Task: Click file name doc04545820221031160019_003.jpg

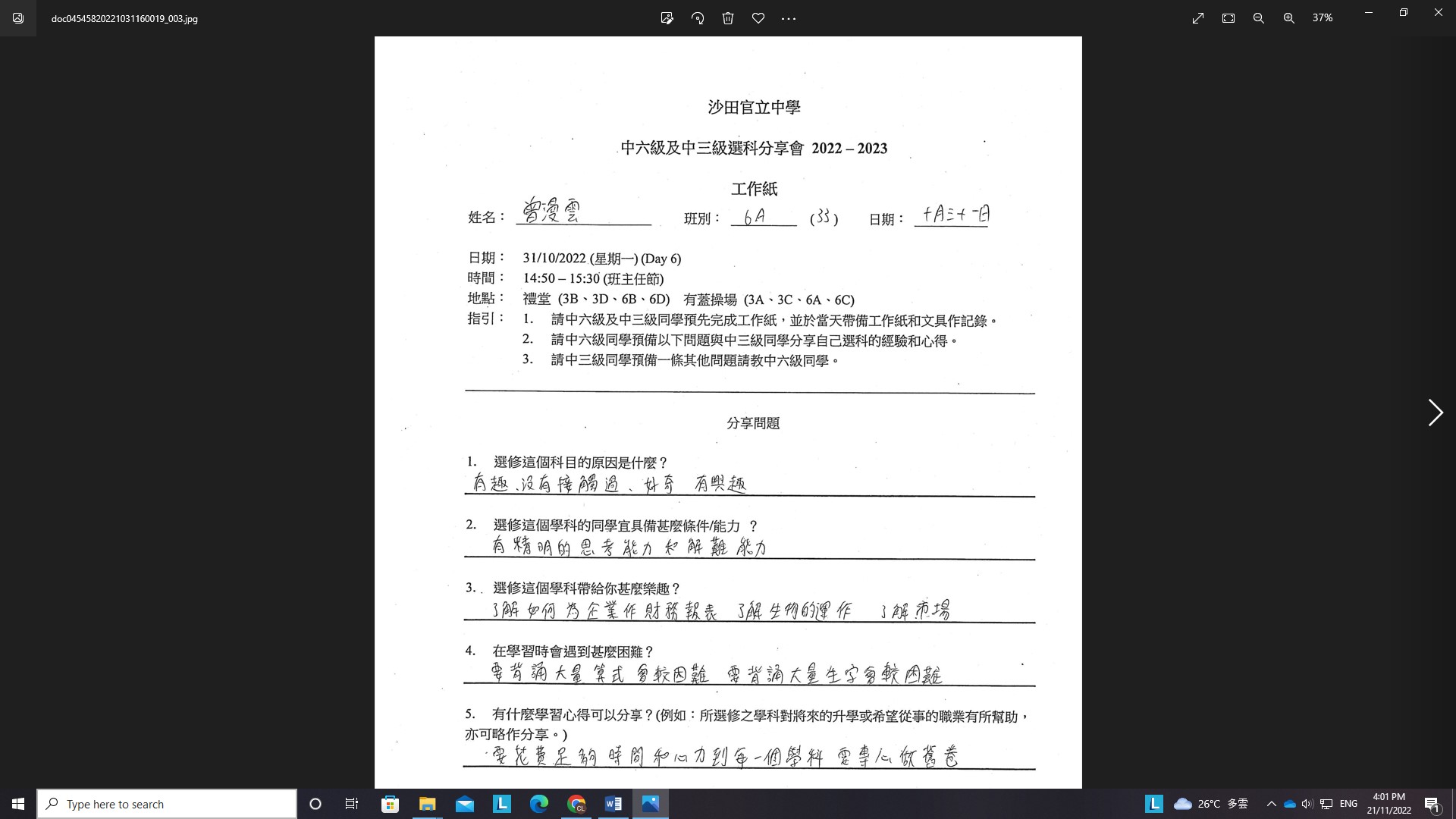Action: (124, 19)
